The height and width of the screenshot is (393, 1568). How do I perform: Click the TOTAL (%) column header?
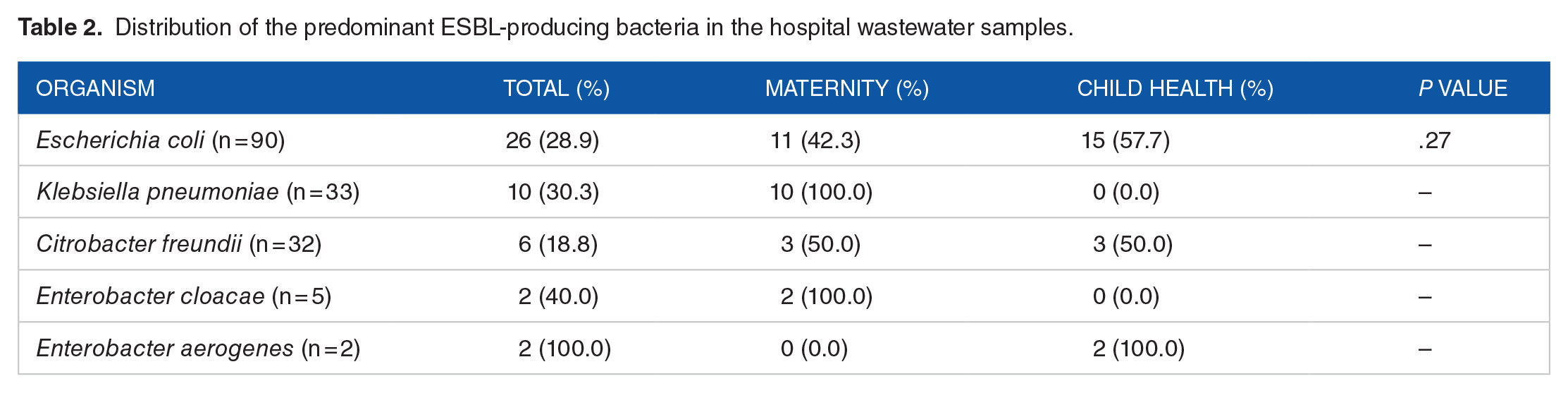[556, 88]
